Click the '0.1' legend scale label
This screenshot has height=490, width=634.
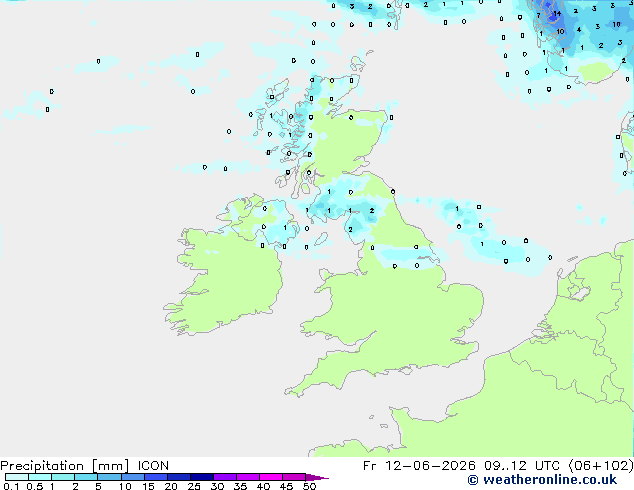(x=11, y=486)
